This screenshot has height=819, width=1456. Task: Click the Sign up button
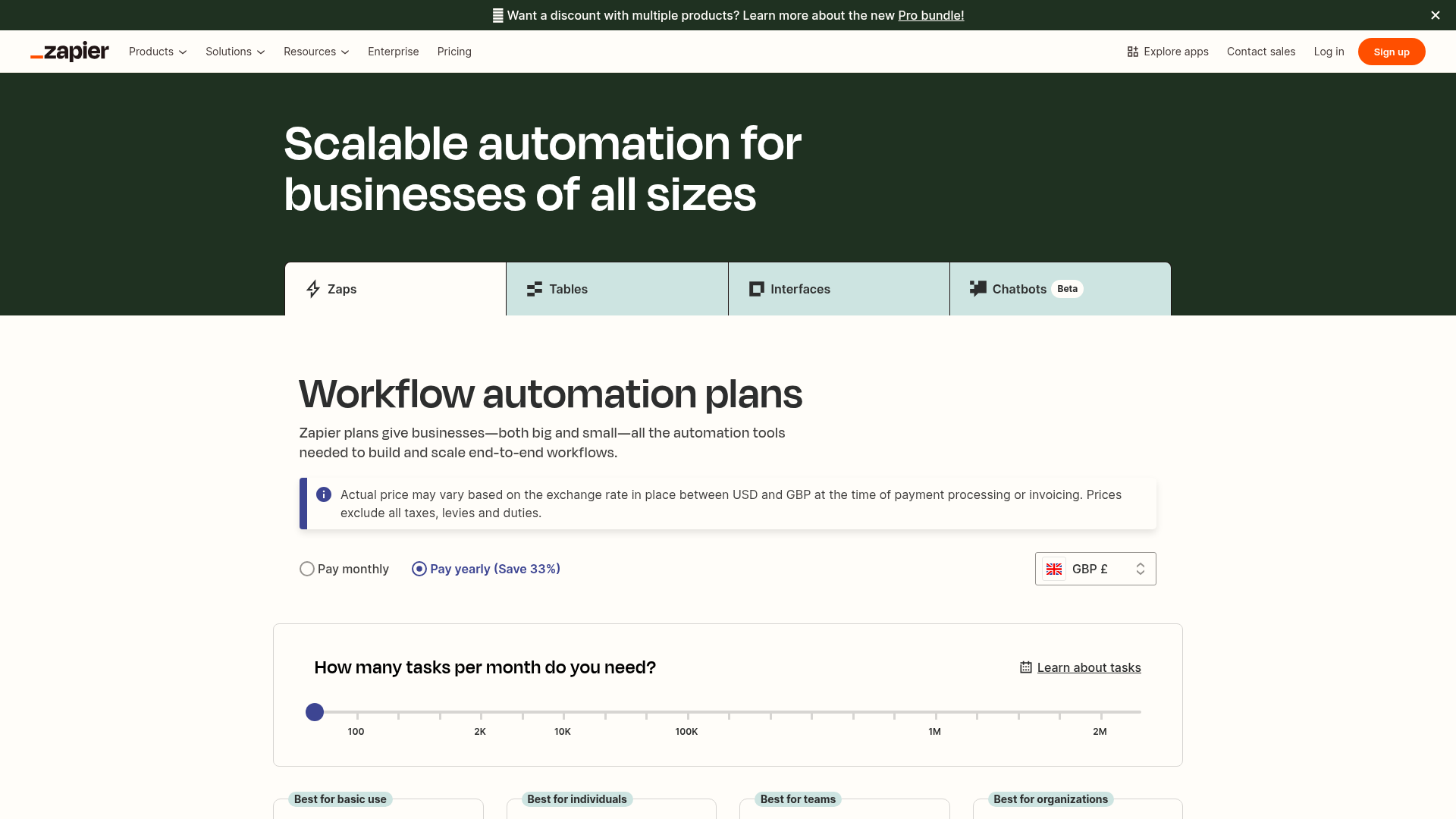click(x=1391, y=51)
